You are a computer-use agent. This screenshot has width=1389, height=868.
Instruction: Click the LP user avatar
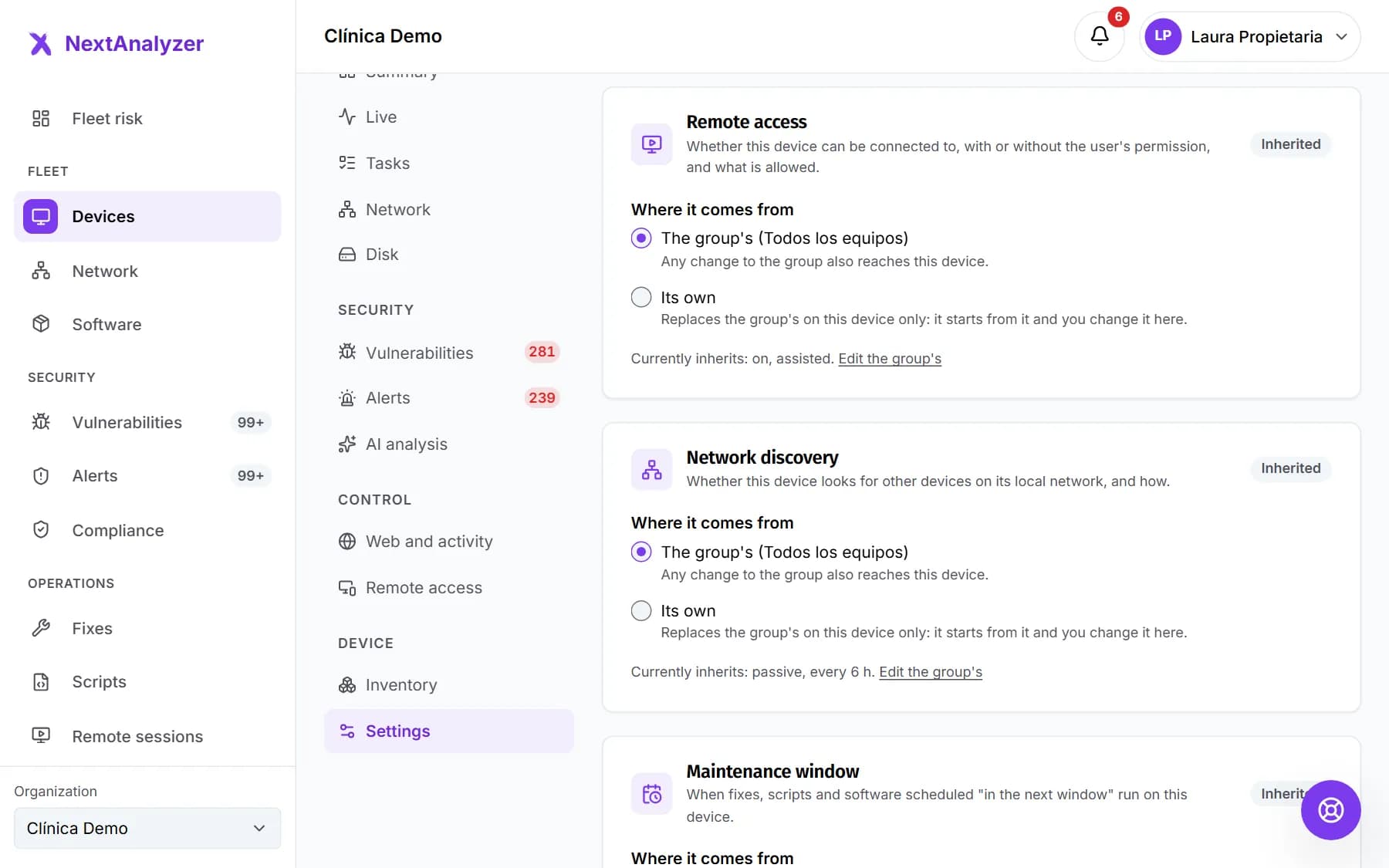pos(1163,36)
